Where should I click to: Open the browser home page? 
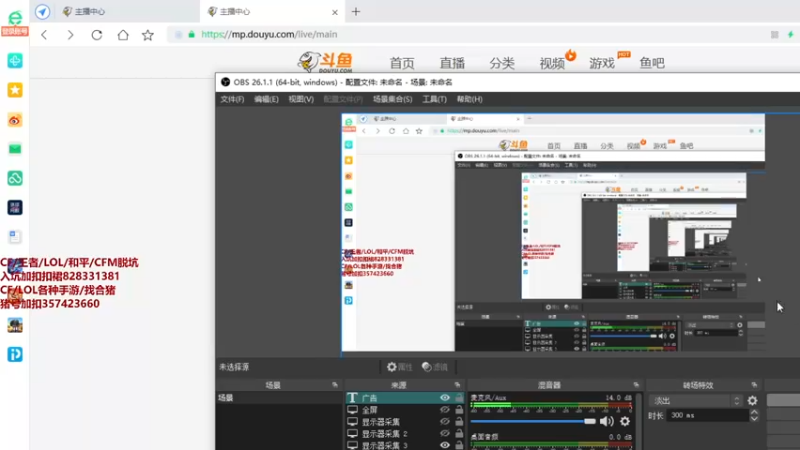coord(123,35)
